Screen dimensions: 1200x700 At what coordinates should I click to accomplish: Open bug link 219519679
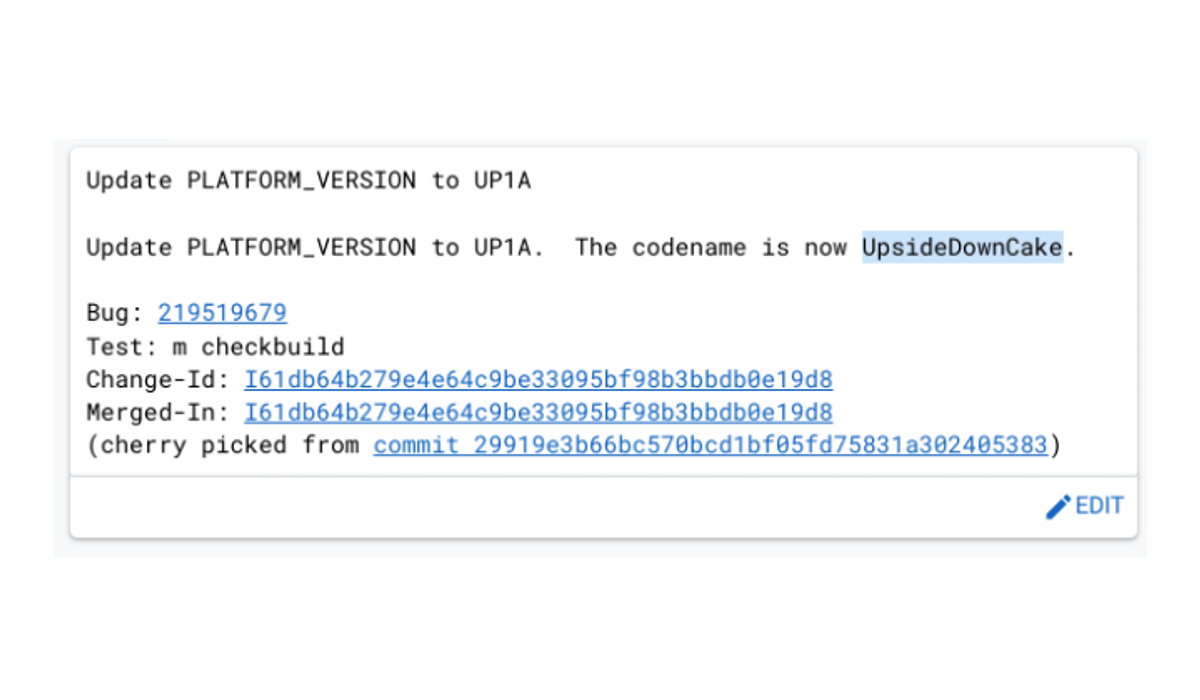[x=222, y=314]
